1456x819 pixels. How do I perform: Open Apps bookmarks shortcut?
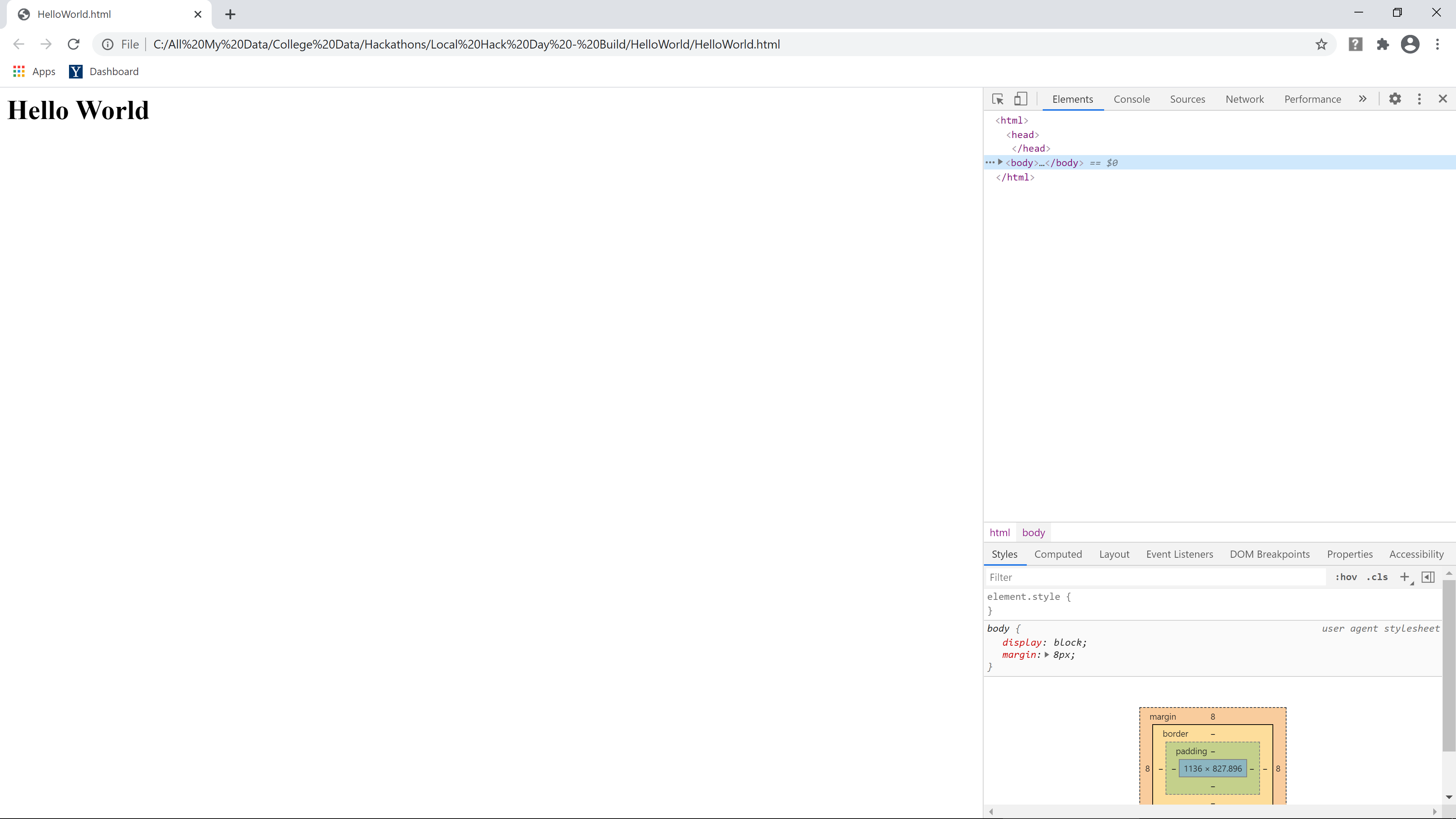tap(34, 71)
